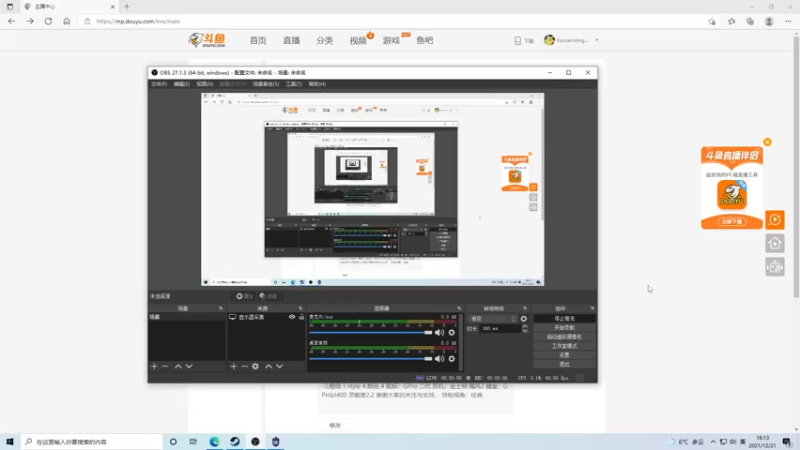Open the Edge collections icon

750,21
